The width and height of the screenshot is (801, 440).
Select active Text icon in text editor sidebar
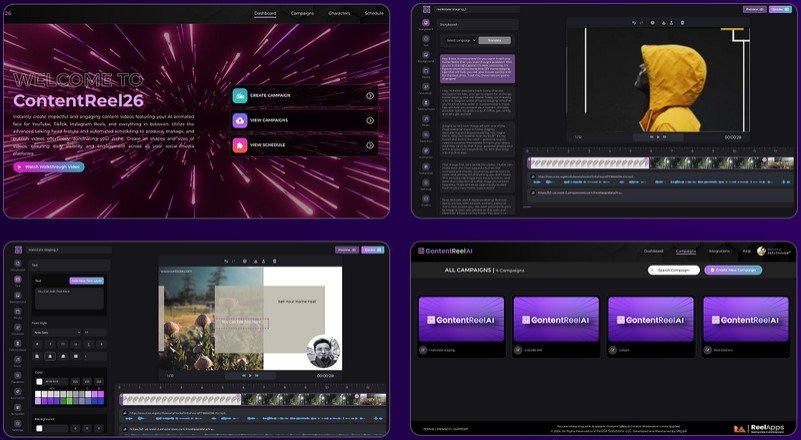[x=18, y=280]
